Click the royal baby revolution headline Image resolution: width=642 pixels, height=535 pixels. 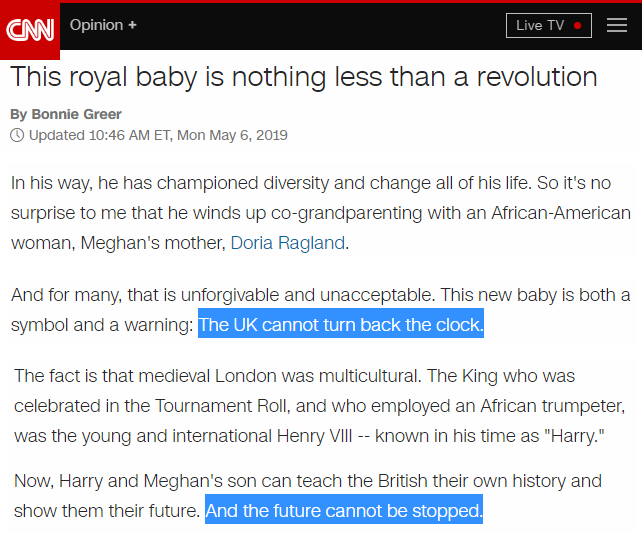pyautogui.click(x=304, y=77)
